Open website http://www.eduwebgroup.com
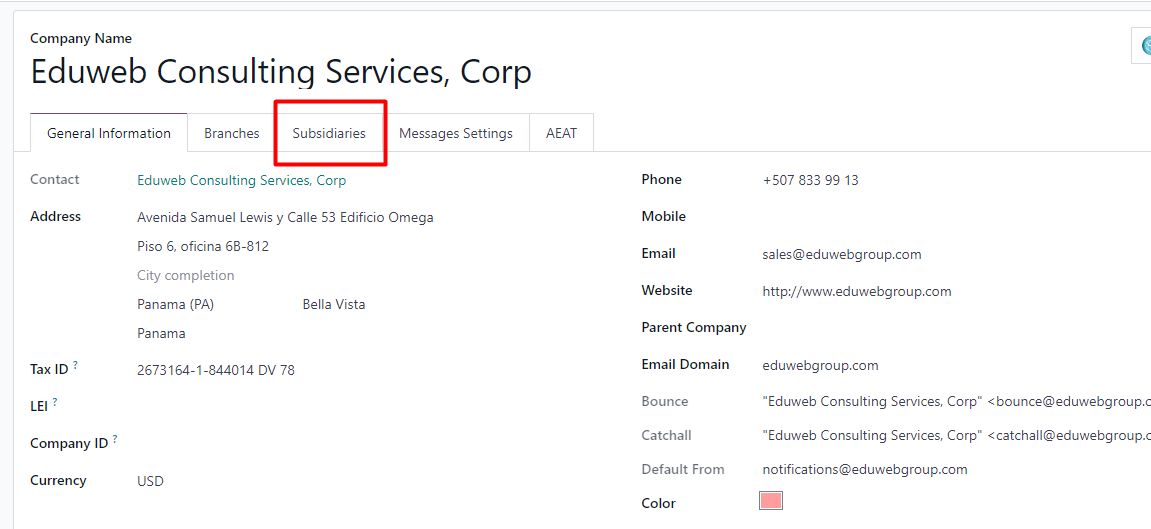This screenshot has width=1151, height=529. click(x=857, y=291)
